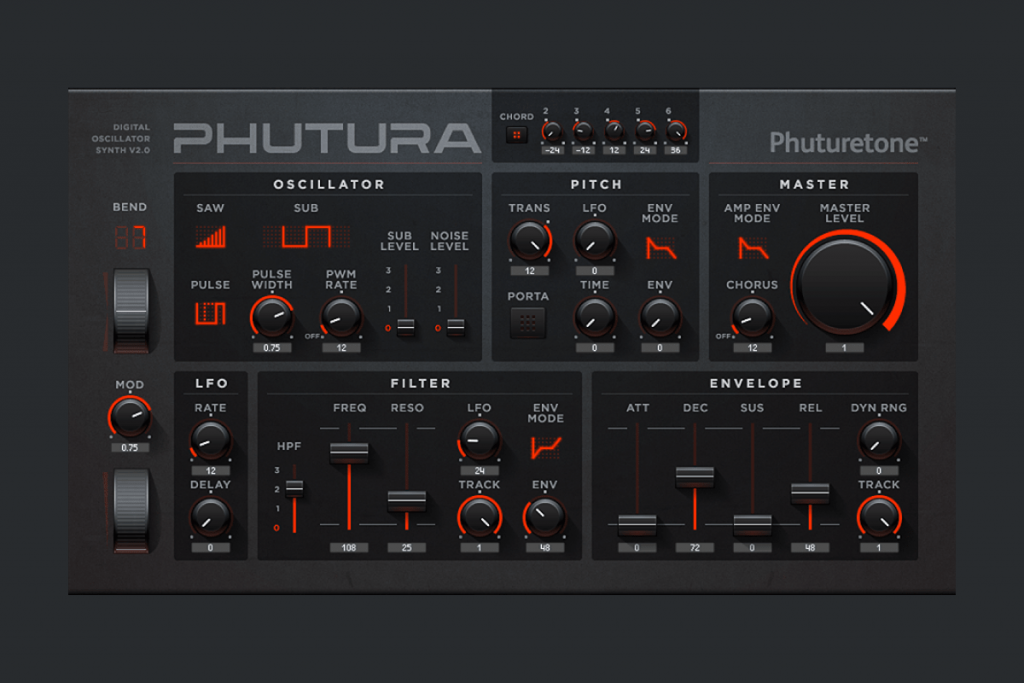1024x683 pixels.
Task: Click the DYN RNG knob
Action: click(x=878, y=440)
